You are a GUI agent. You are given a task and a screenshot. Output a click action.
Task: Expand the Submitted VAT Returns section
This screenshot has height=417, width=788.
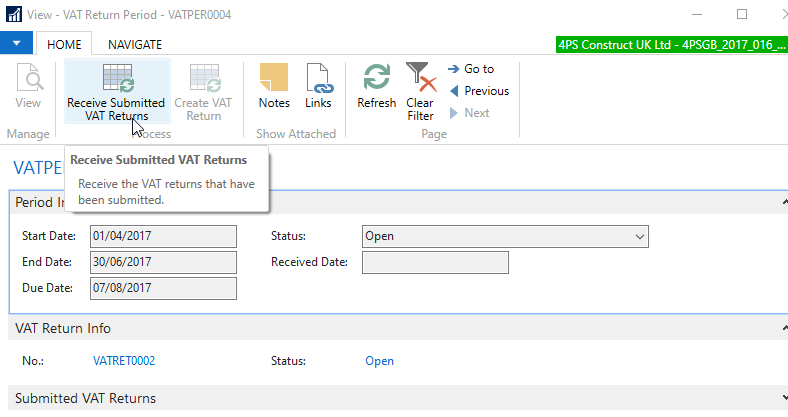[x=781, y=399]
